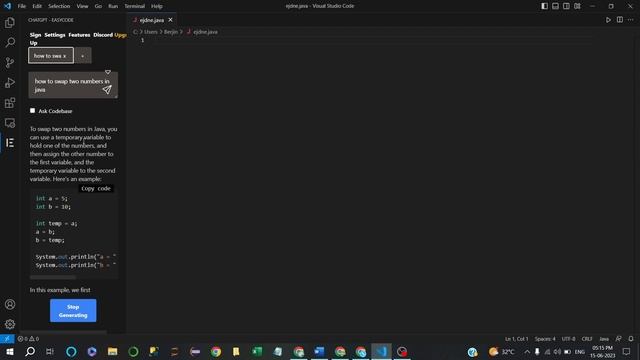Add a new chat tab with plus
The height and width of the screenshot is (360, 640).
click(x=82, y=56)
